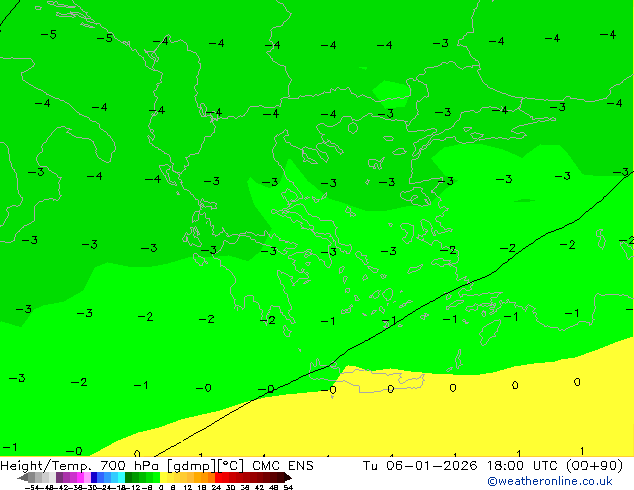Click the legend scale value '54'
Viewport: 634px width, 490px height.
pos(288,488)
